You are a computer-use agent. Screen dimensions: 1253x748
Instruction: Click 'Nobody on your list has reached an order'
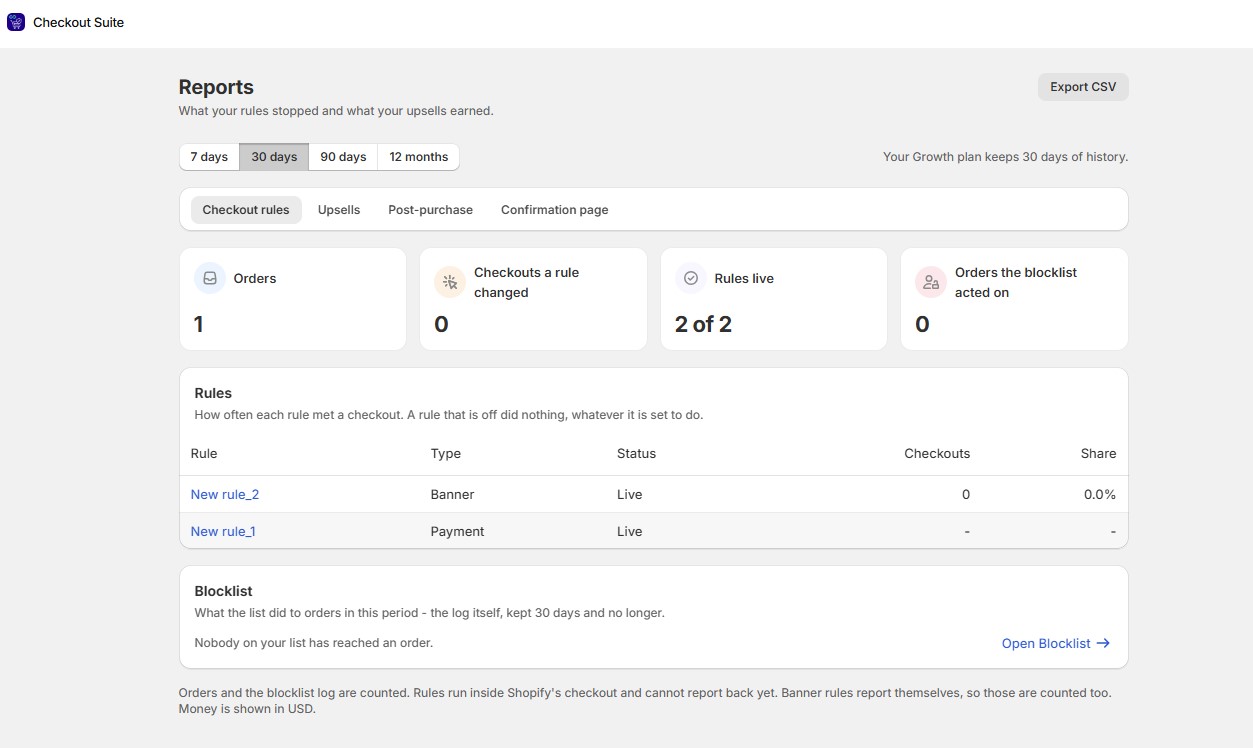pos(314,643)
